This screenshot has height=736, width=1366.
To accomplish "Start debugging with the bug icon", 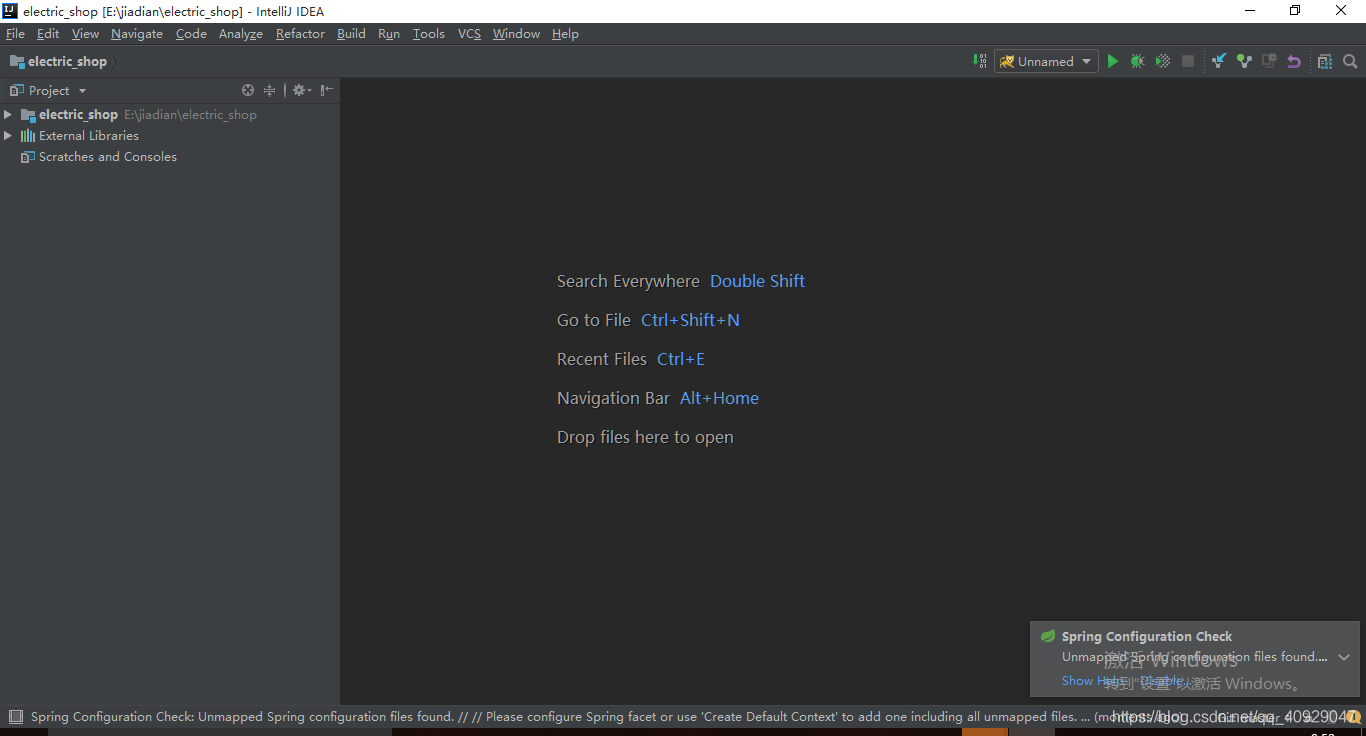I will tap(1137, 61).
